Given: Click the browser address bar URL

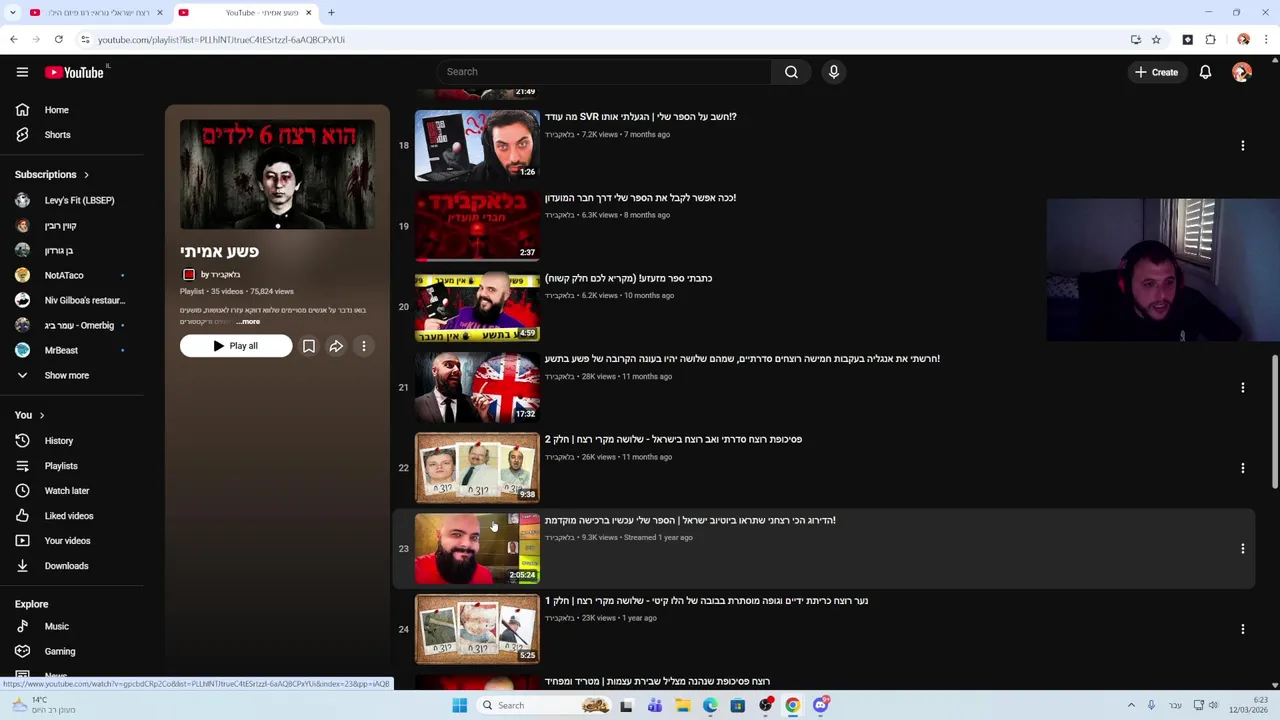Looking at the screenshot, I should tap(220, 40).
